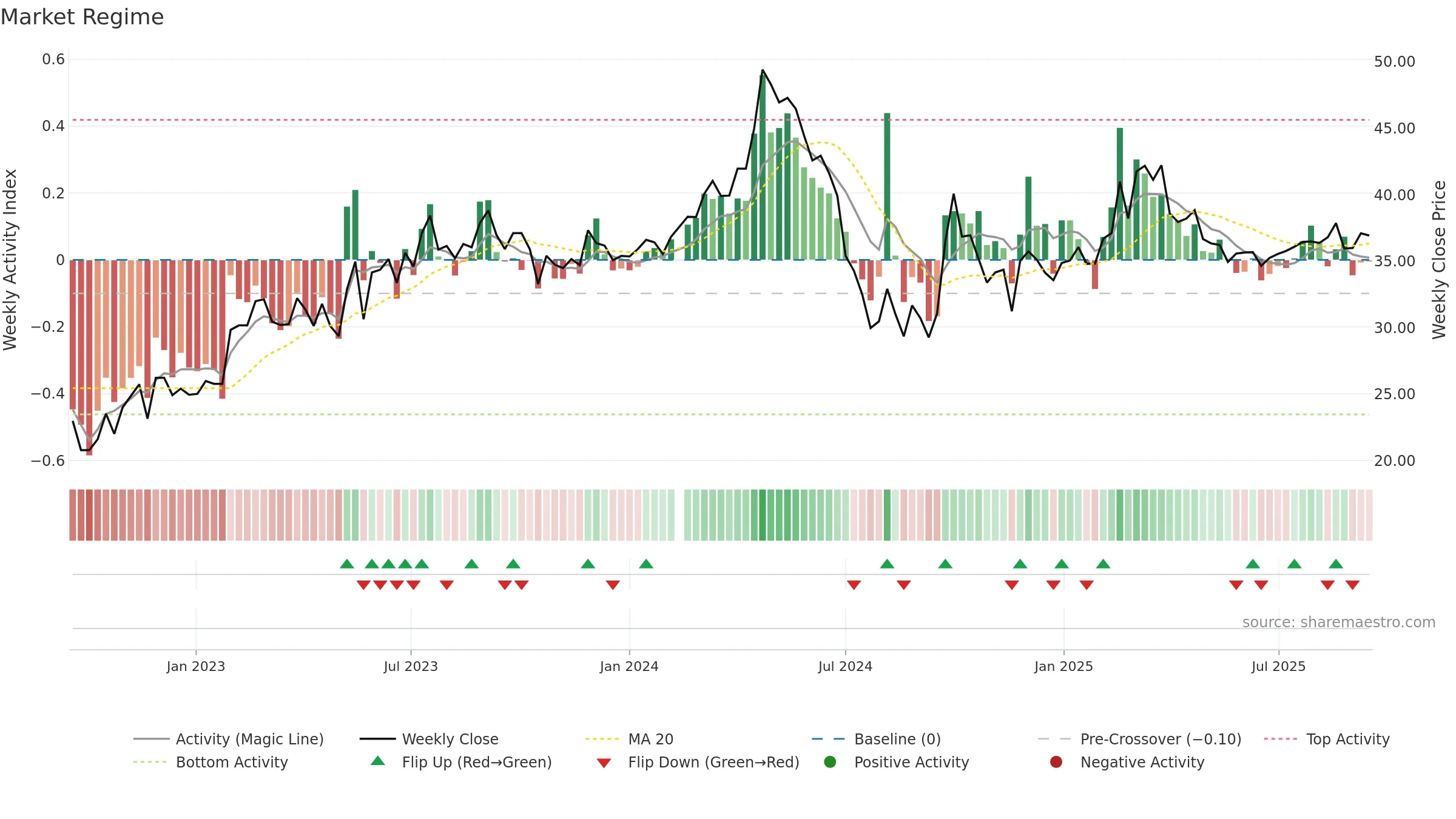Image resolution: width=1456 pixels, height=819 pixels.
Task: Click the flip-up triangle just after Jan 2024
Action: click(646, 564)
